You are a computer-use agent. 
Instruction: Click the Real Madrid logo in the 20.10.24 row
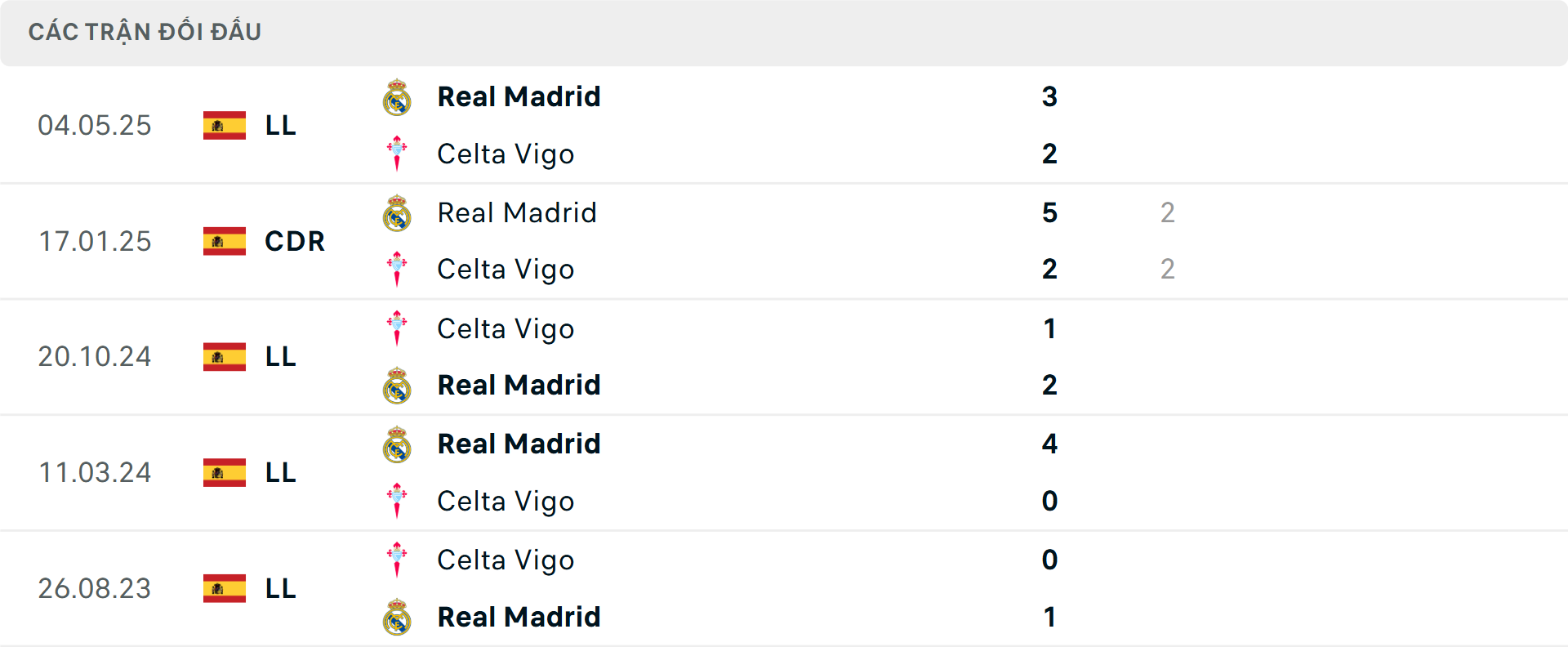point(398,384)
